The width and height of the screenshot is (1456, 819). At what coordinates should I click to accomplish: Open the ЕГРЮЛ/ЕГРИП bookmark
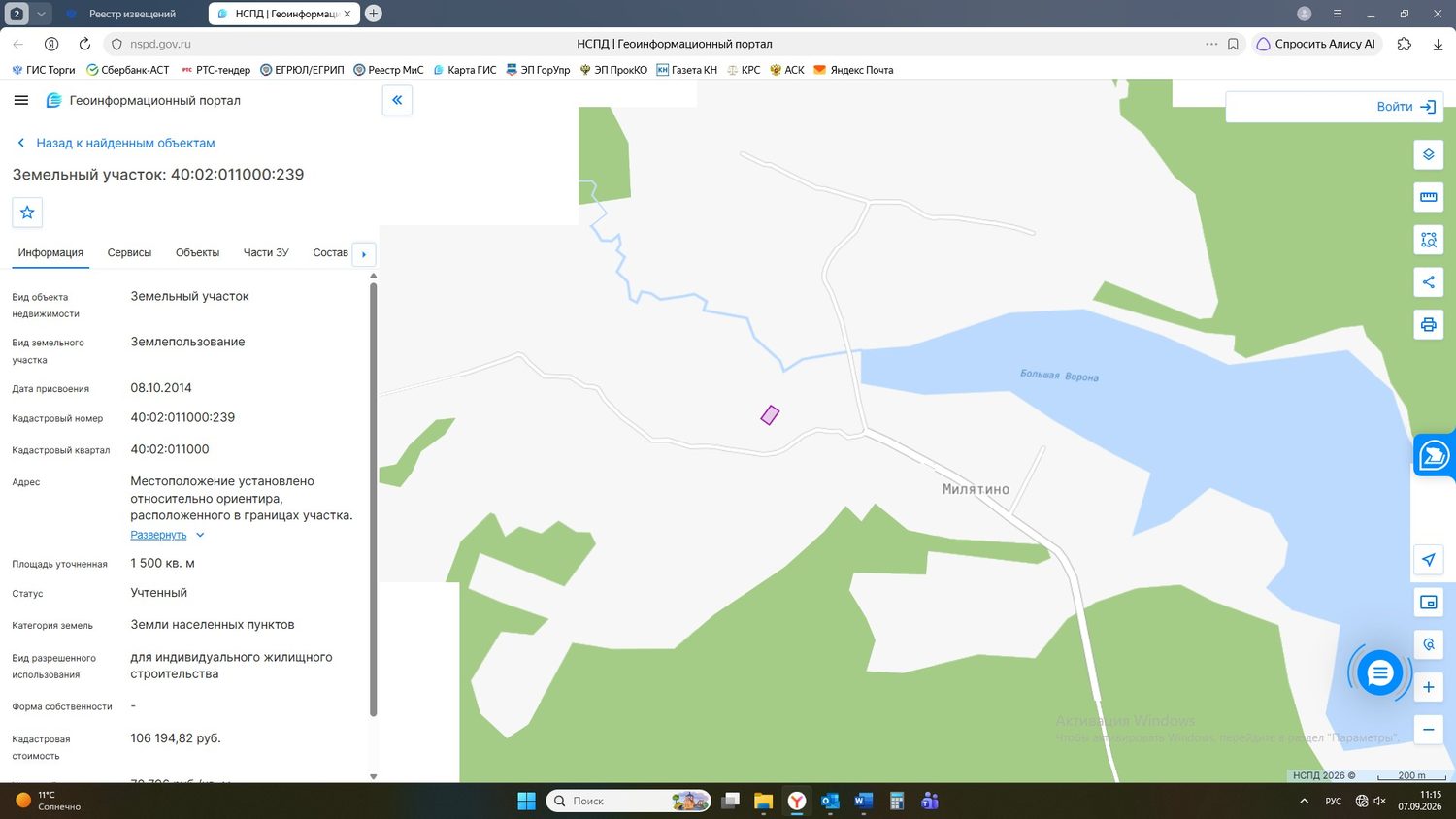point(302,70)
